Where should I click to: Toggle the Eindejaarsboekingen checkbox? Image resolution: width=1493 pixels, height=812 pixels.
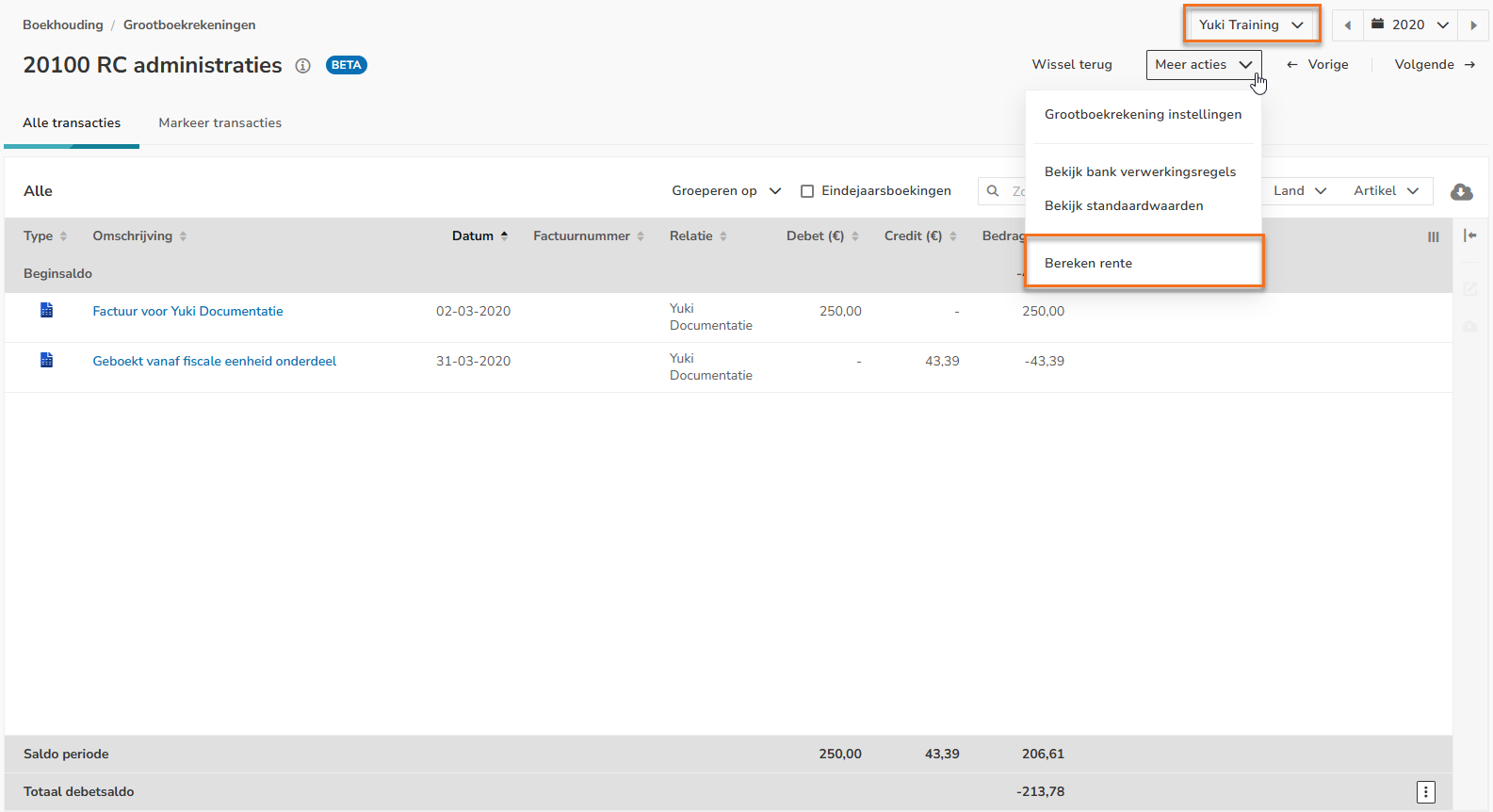[807, 191]
